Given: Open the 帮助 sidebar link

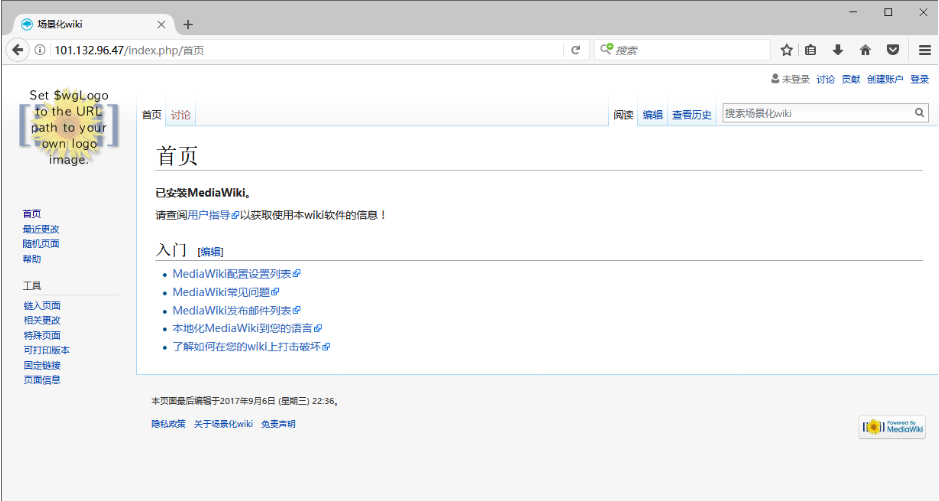Looking at the screenshot, I should pyautogui.click(x=32, y=259).
